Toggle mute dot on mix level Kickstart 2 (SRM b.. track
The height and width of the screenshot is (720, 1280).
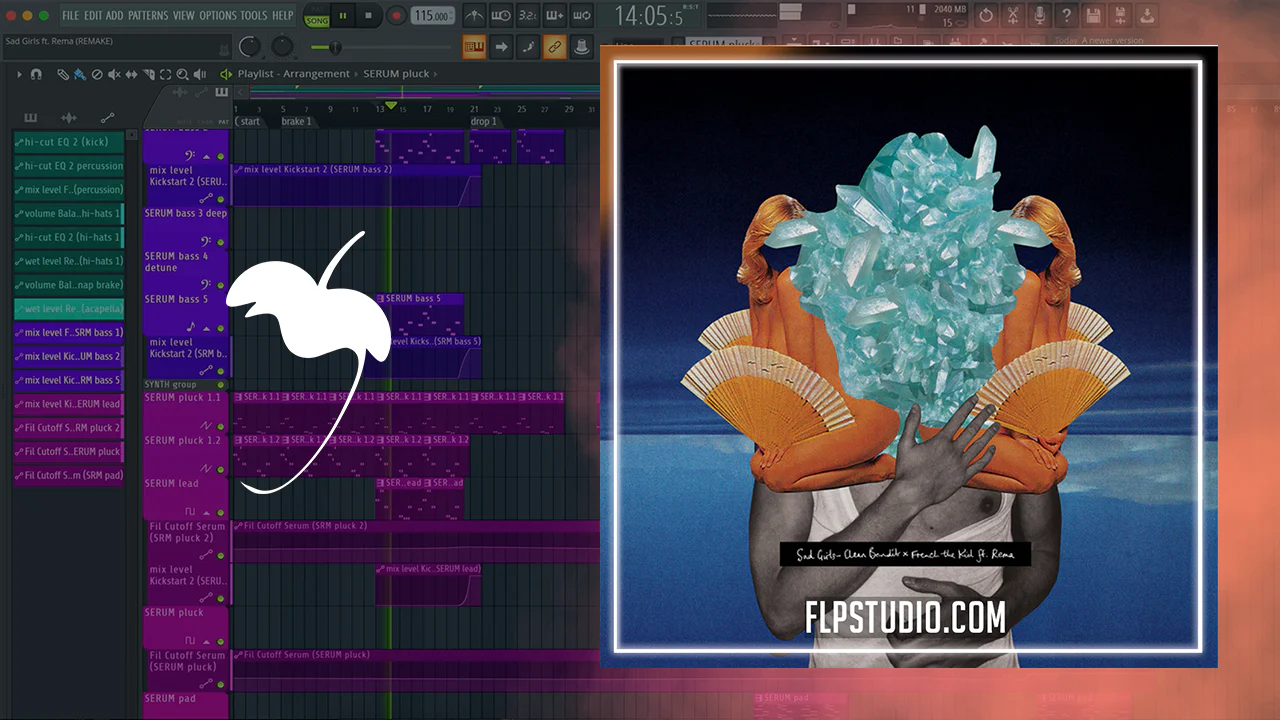click(x=220, y=371)
